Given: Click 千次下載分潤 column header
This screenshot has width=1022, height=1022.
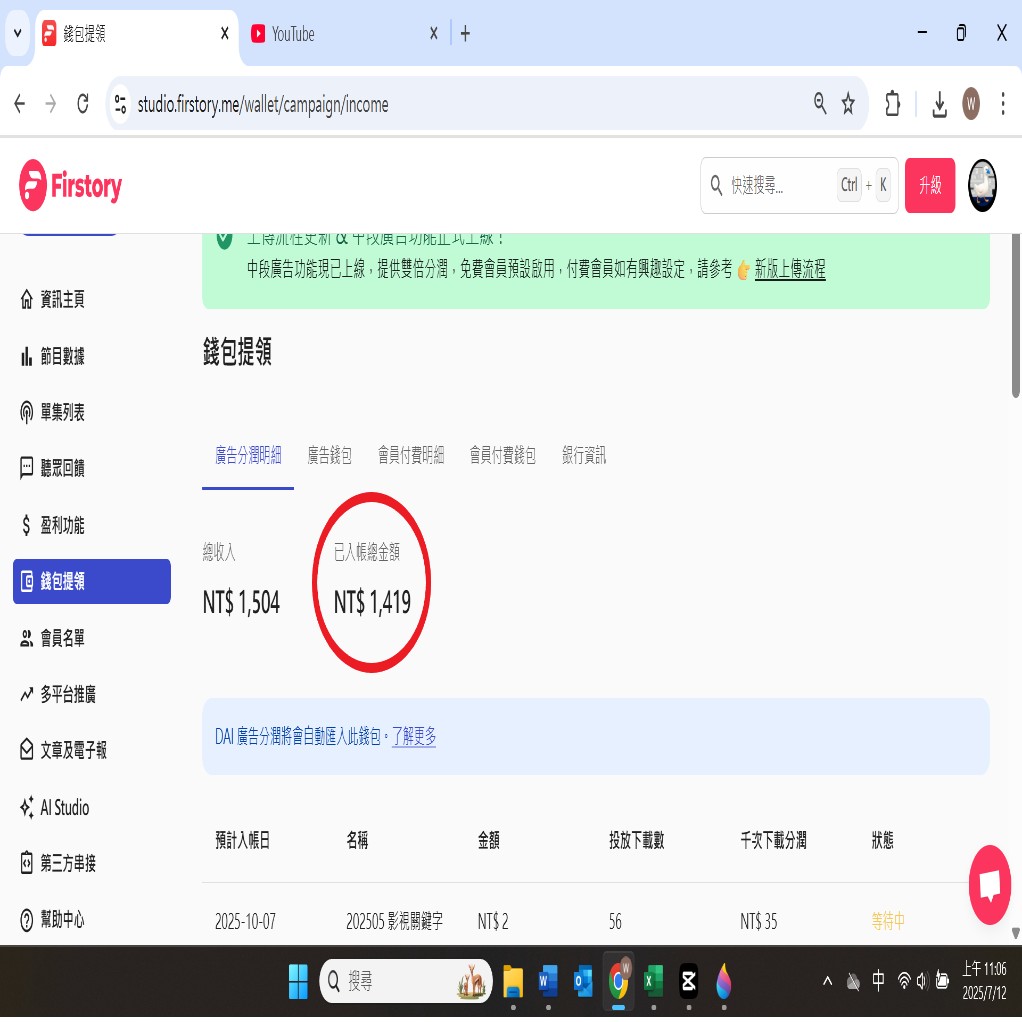Looking at the screenshot, I should [774, 840].
